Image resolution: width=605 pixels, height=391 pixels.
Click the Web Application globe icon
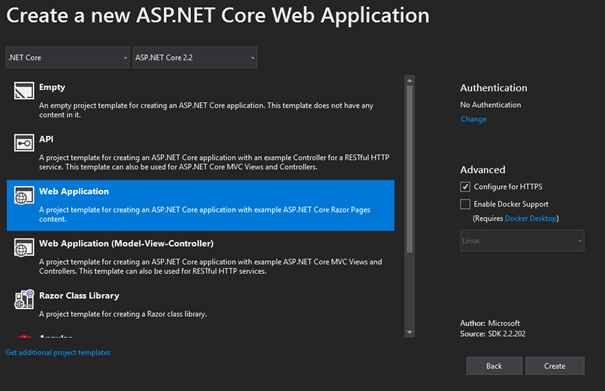click(x=24, y=195)
